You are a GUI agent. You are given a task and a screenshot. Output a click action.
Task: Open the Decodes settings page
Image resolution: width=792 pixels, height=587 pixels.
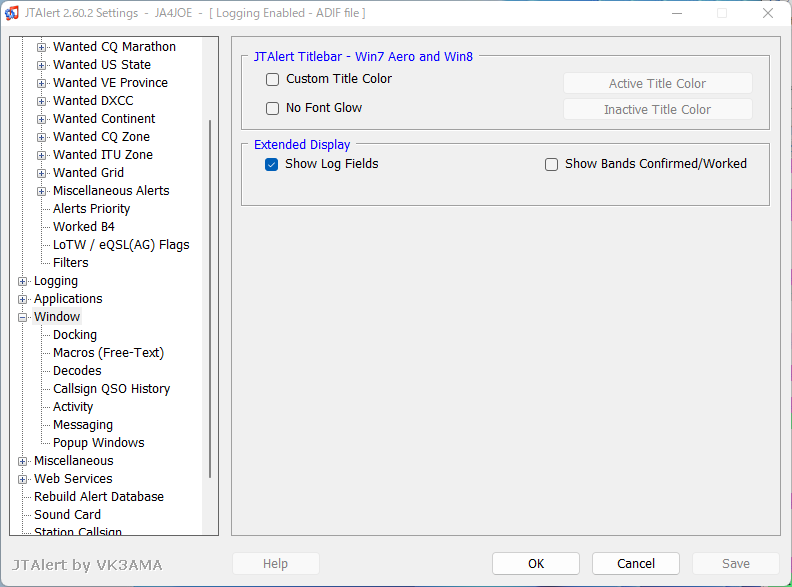tap(77, 371)
